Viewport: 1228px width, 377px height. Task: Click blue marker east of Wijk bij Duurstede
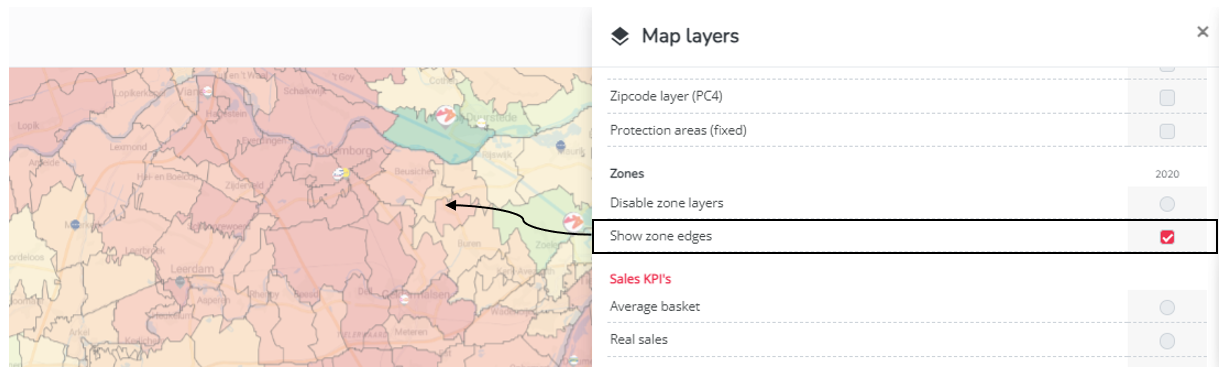(560, 146)
